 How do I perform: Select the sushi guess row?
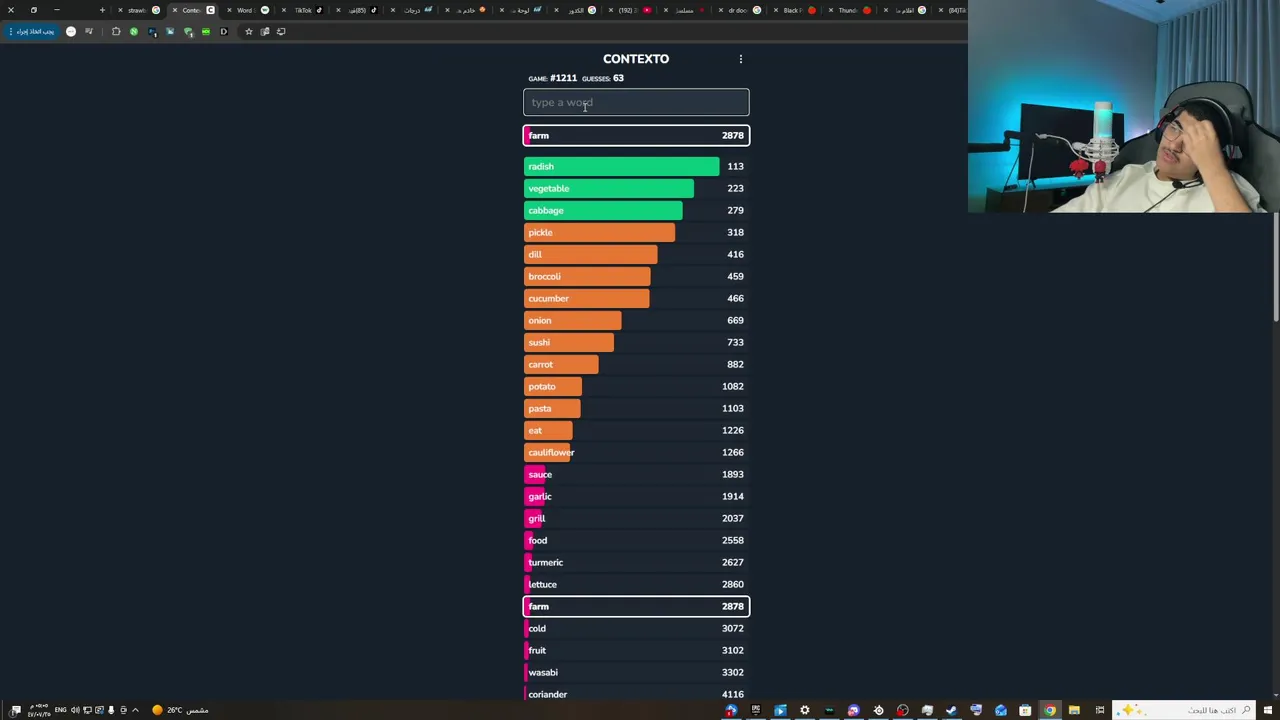(636, 342)
